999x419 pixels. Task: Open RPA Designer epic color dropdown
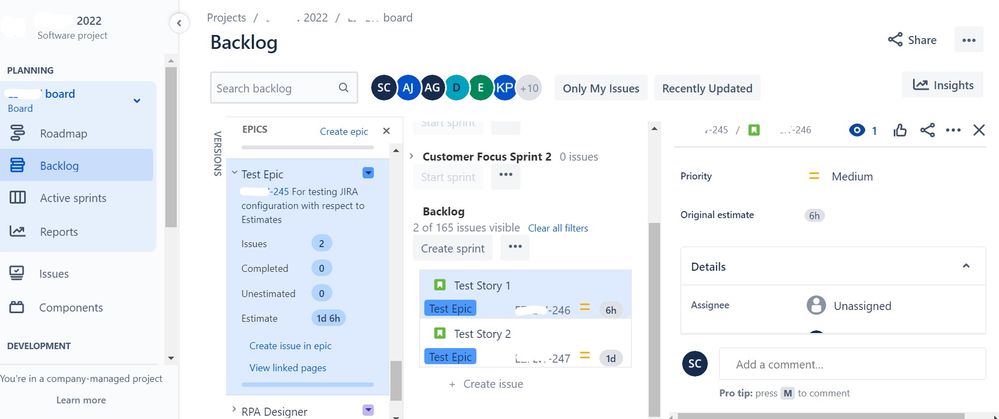[x=368, y=410]
